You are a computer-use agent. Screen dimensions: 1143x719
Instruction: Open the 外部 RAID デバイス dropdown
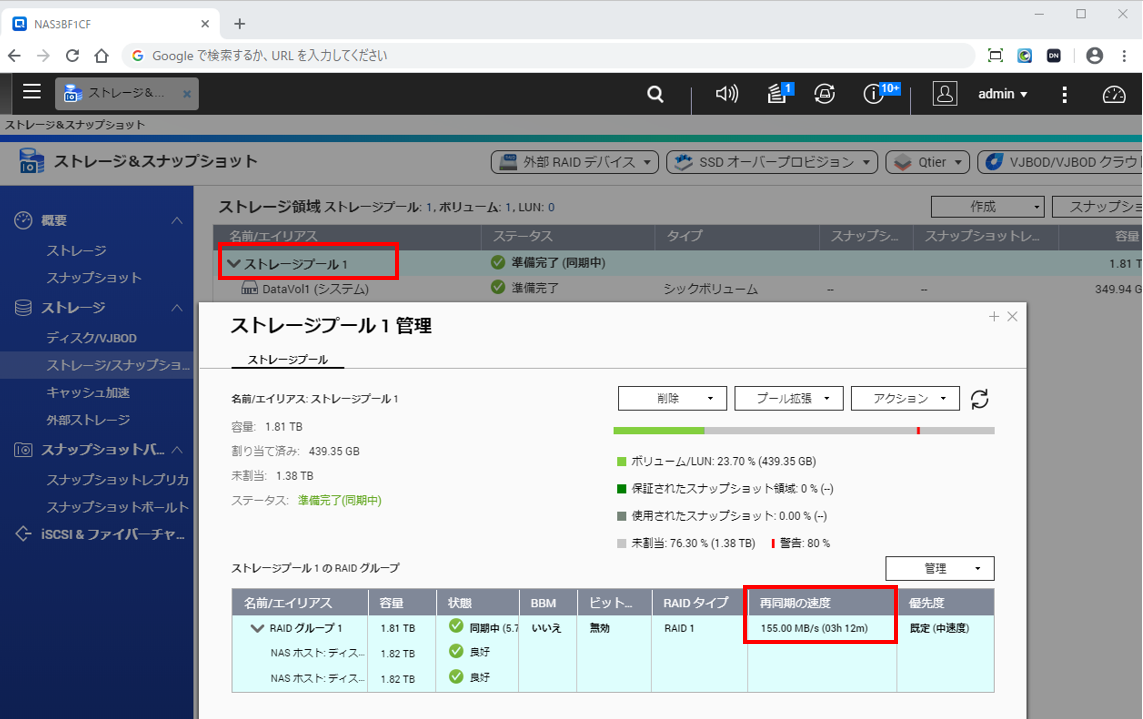575,162
